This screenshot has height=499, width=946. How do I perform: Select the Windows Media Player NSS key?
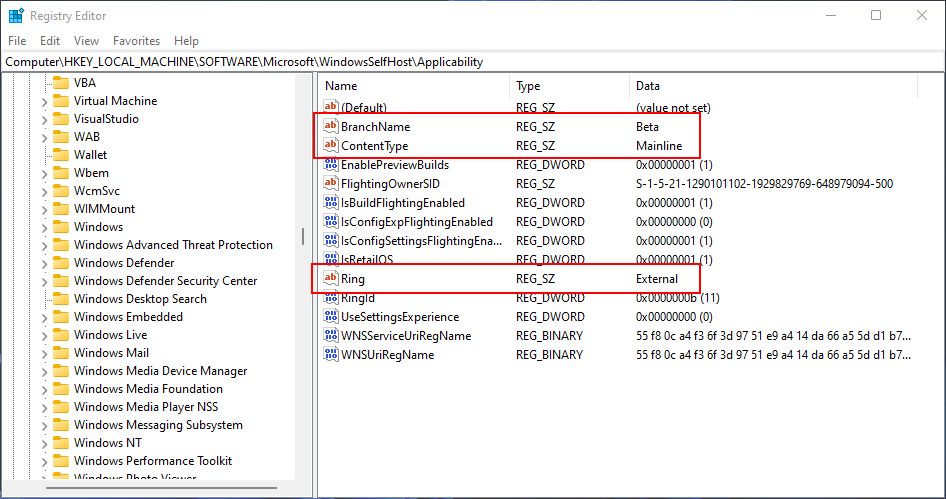coord(146,407)
